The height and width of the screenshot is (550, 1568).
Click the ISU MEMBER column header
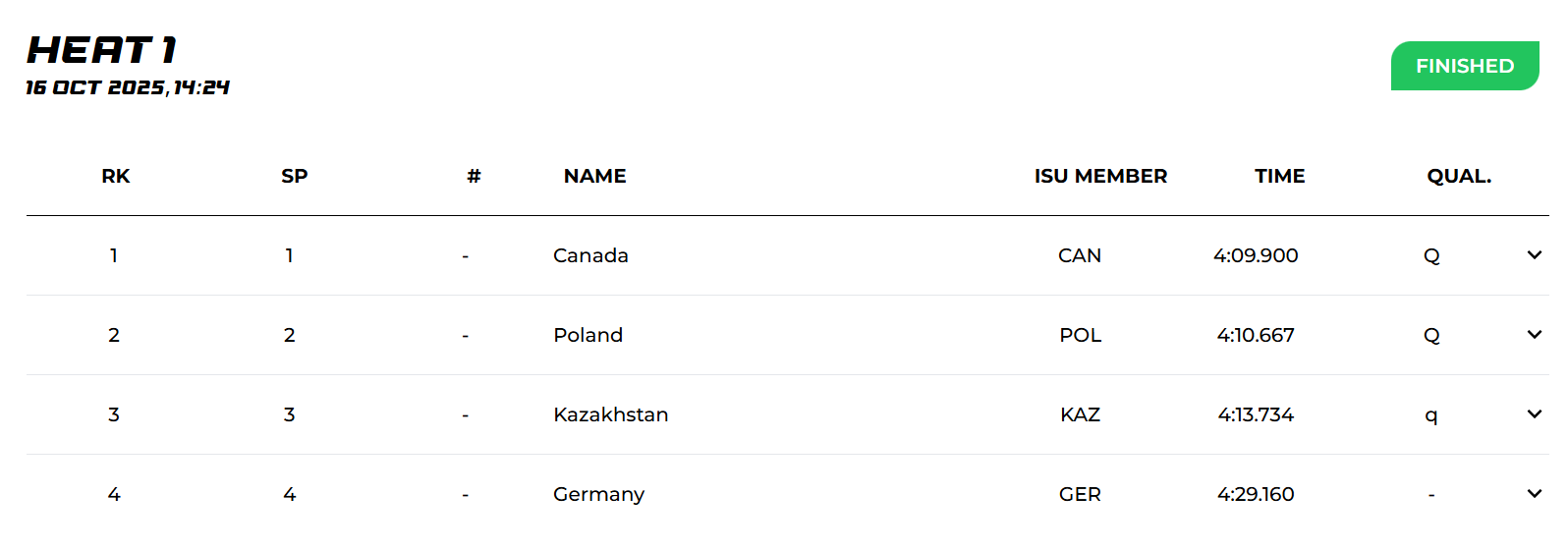(1100, 177)
